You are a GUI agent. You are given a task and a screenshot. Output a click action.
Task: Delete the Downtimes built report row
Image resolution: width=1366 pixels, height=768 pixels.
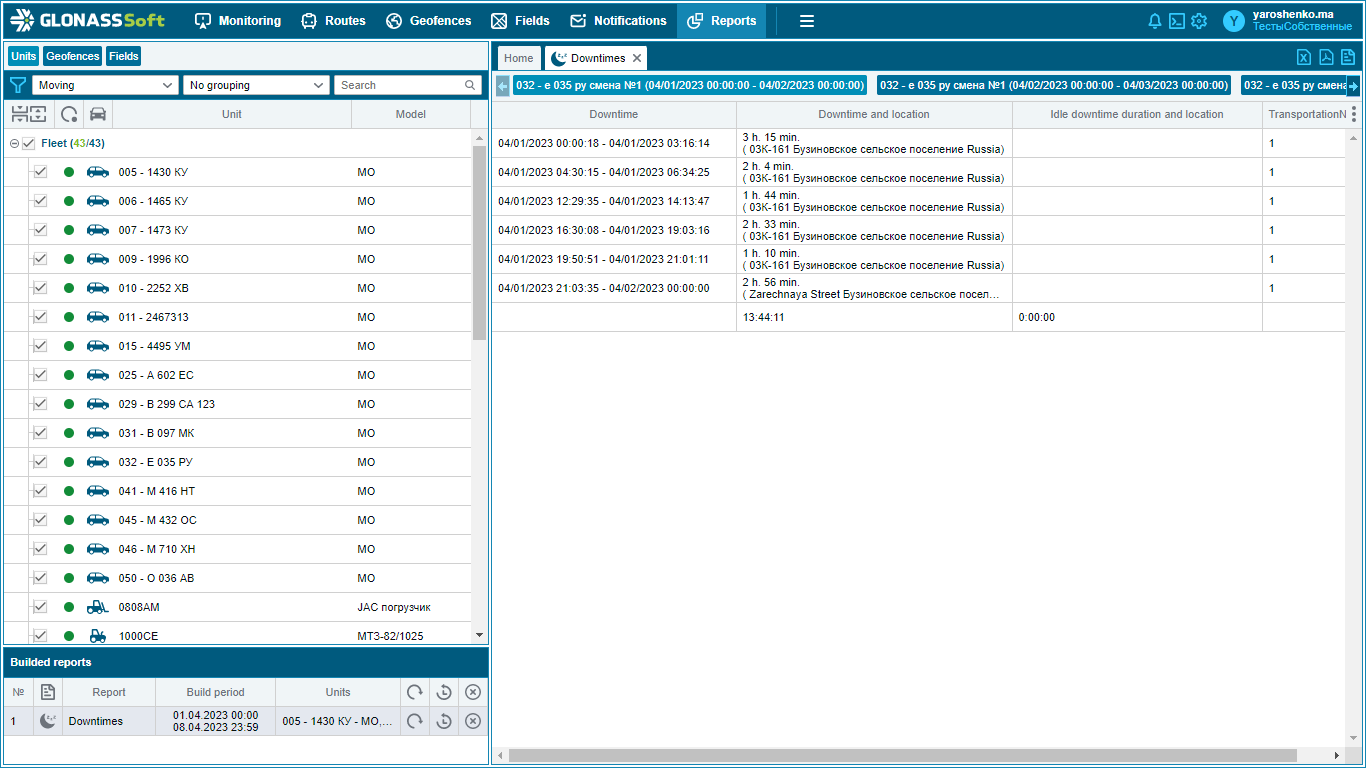pos(473,721)
